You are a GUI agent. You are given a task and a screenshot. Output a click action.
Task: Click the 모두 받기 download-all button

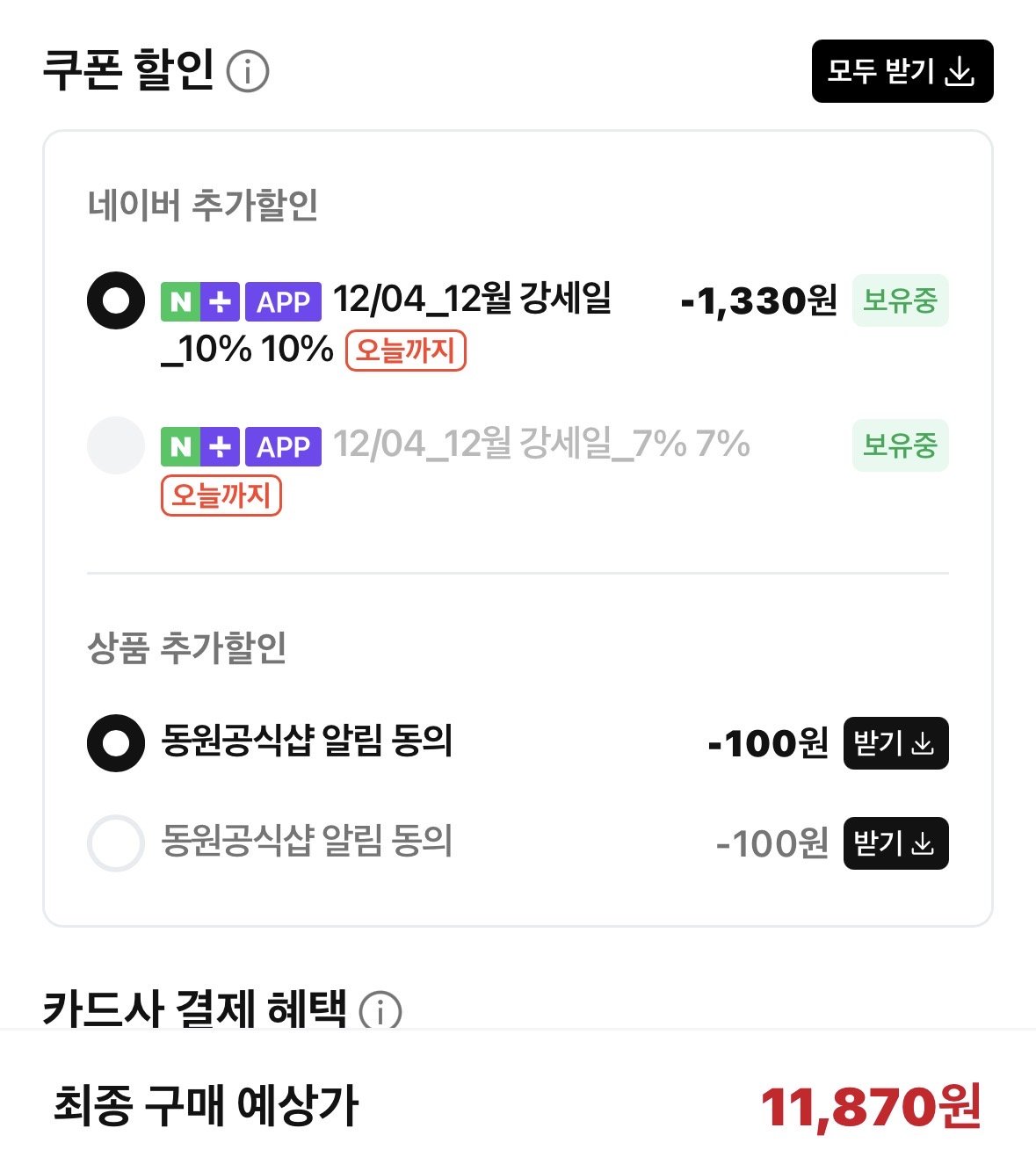(x=902, y=71)
